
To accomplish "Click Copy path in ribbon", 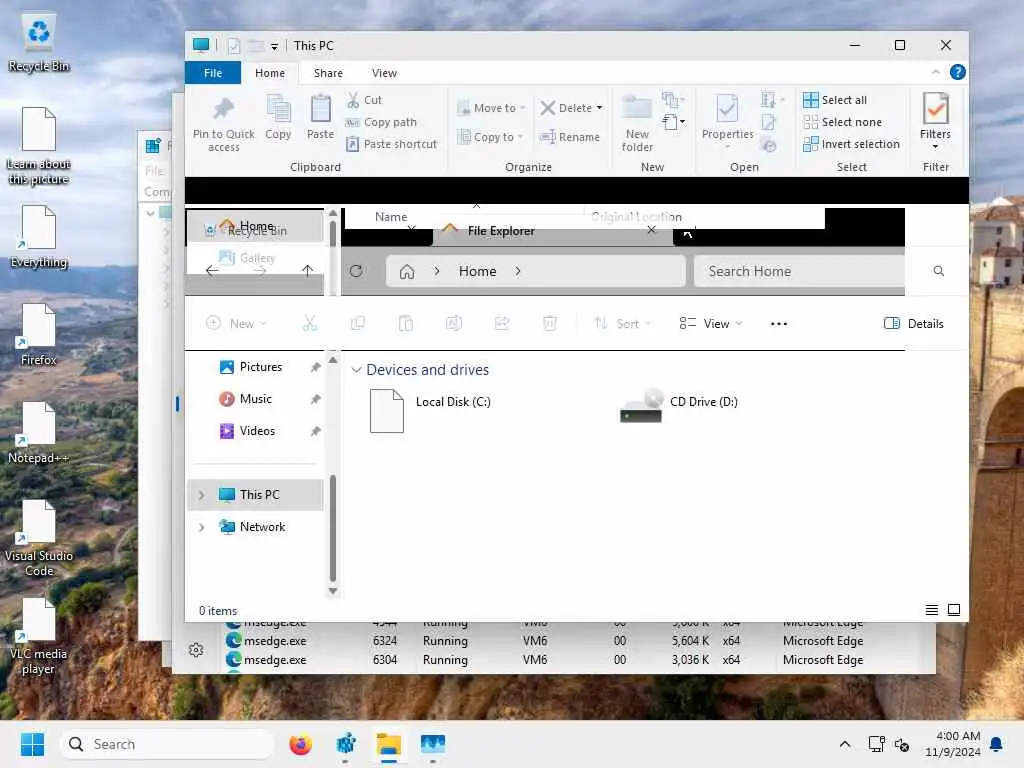I will [381, 122].
